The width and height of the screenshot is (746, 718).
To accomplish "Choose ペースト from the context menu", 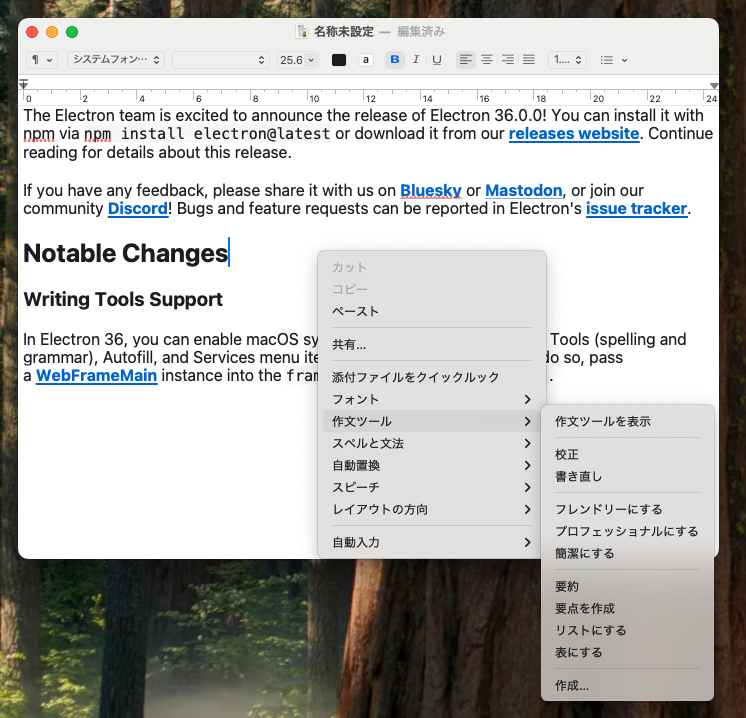I will [432, 312].
